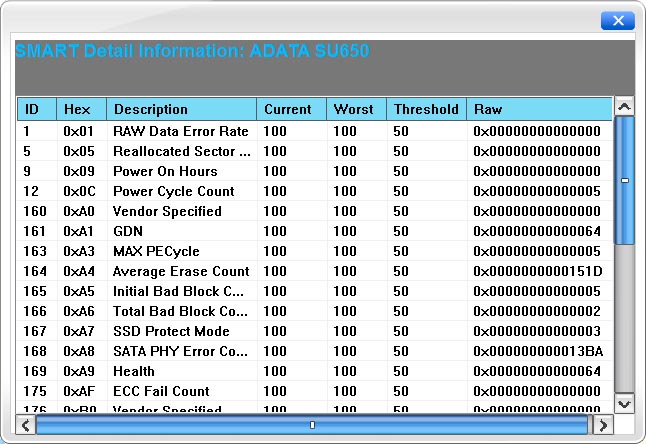Click the 0xA6 hex cell
This screenshot has width=646, height=444.
coord(79,311)
